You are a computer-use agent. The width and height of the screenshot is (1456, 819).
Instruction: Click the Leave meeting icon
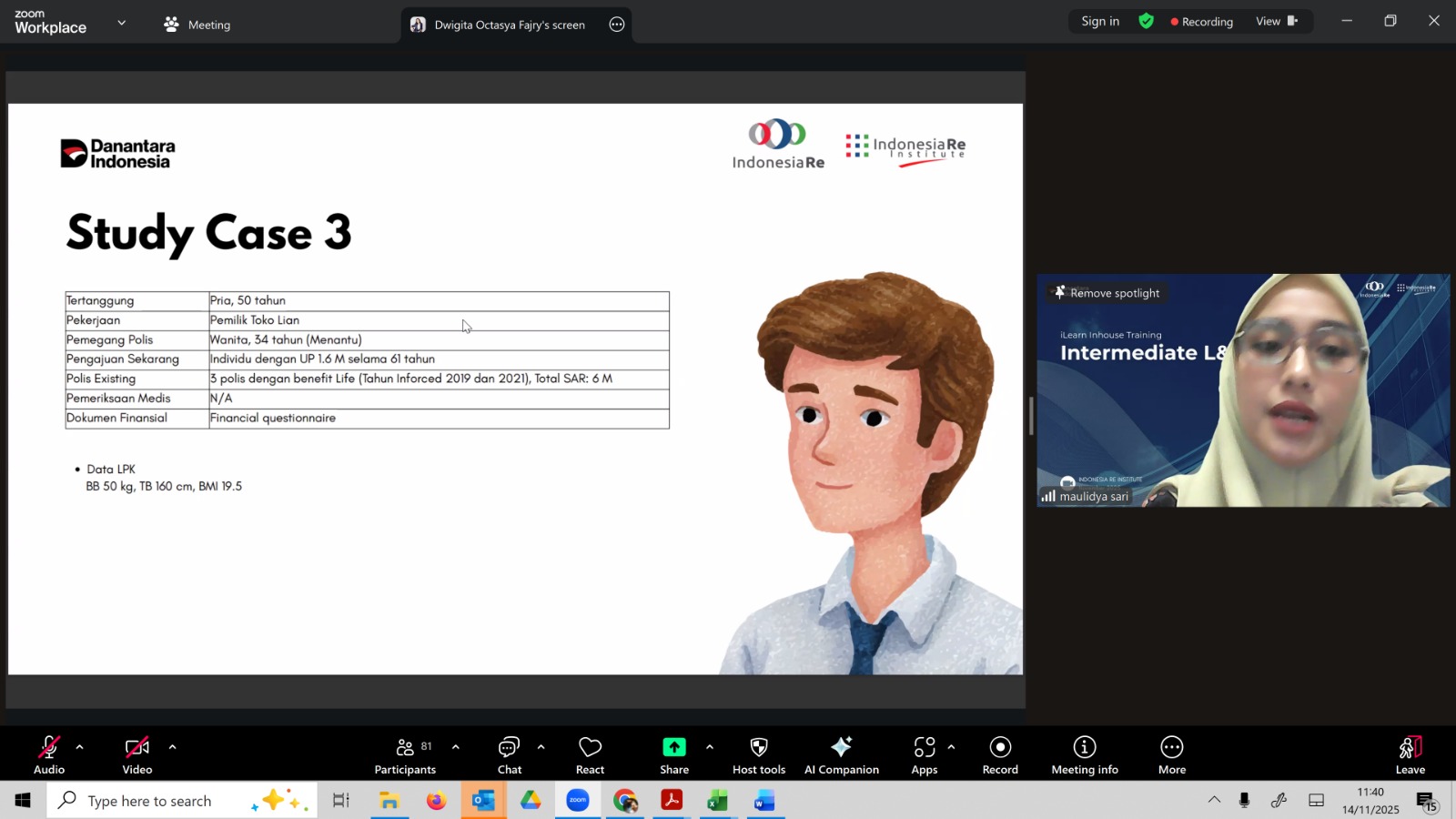click(x=1410, y=748)
